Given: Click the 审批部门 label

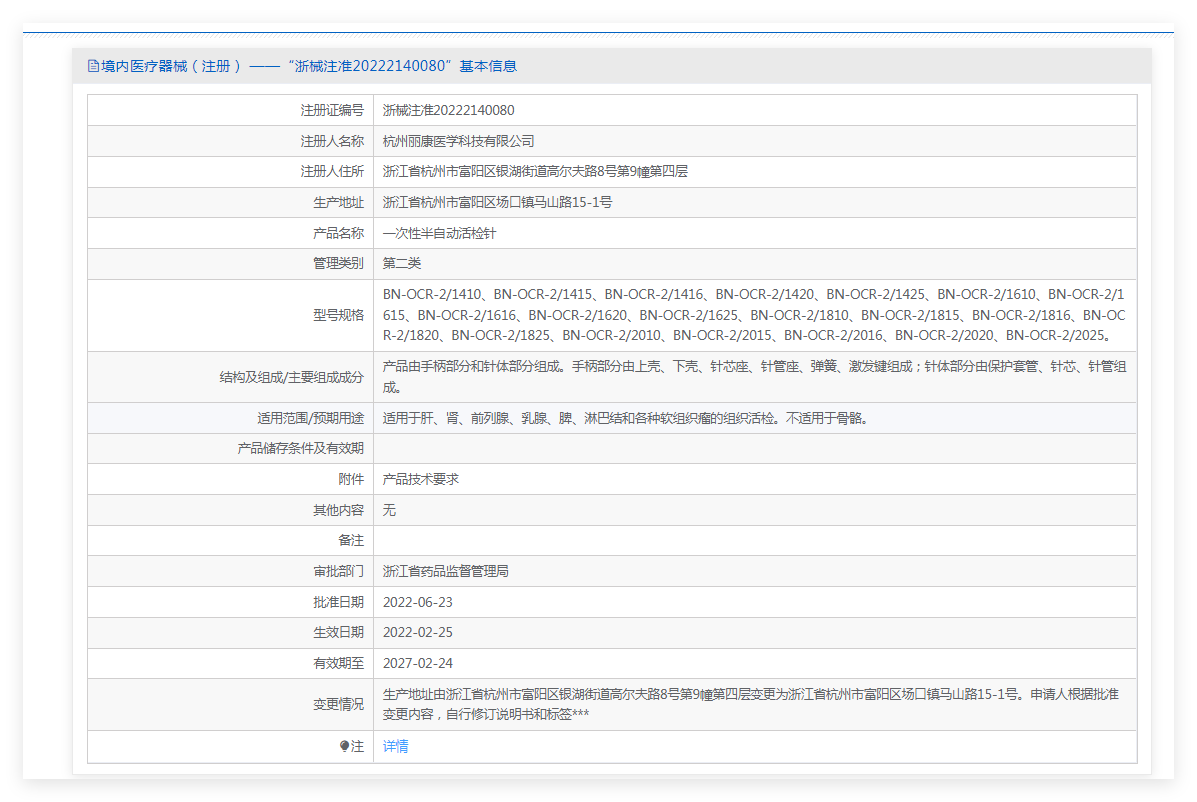Looking at the screenshot, I should point(338,571).
